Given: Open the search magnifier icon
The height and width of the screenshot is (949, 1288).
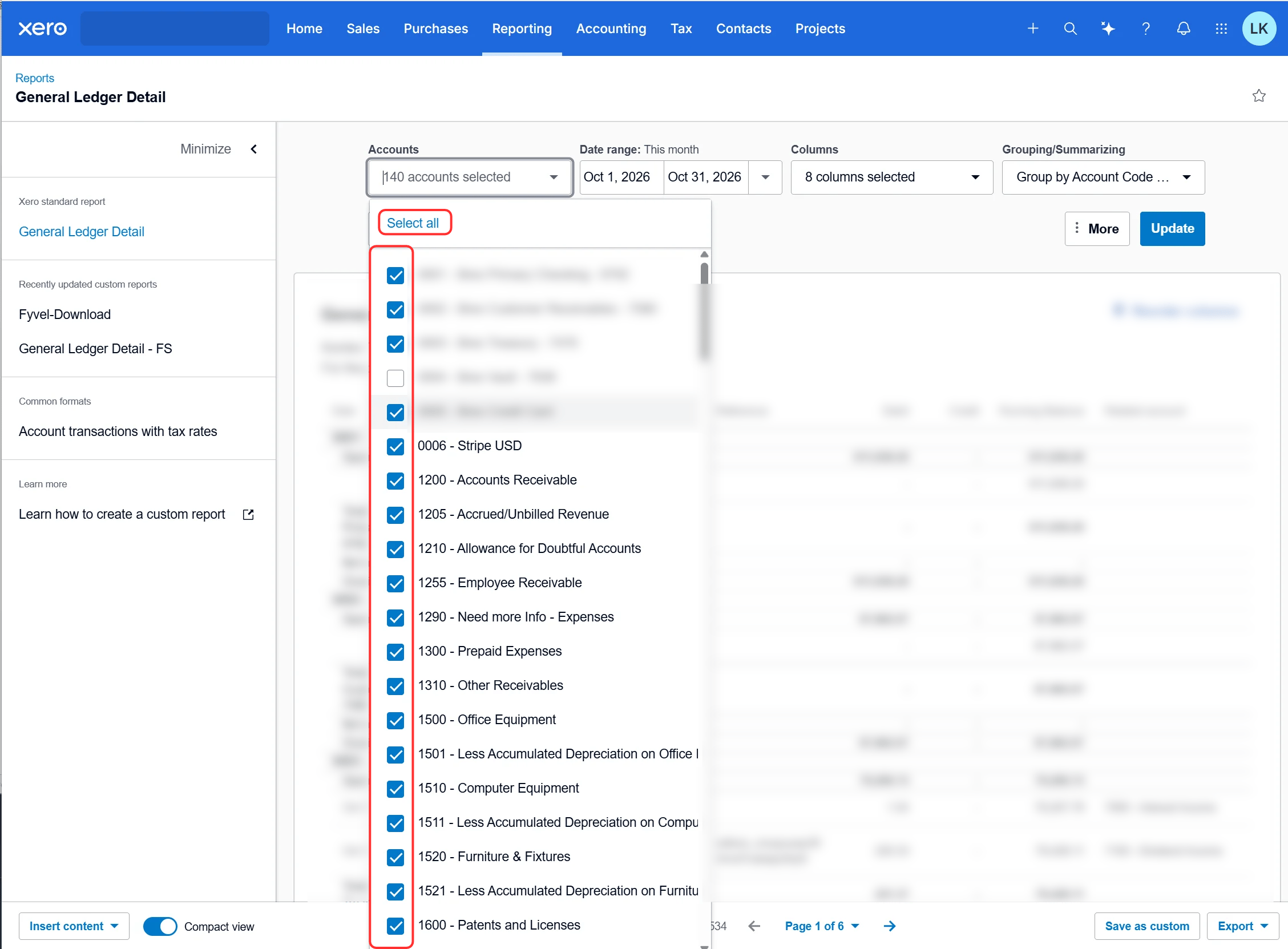Looking at the screenshot, I should point(1069,29).
